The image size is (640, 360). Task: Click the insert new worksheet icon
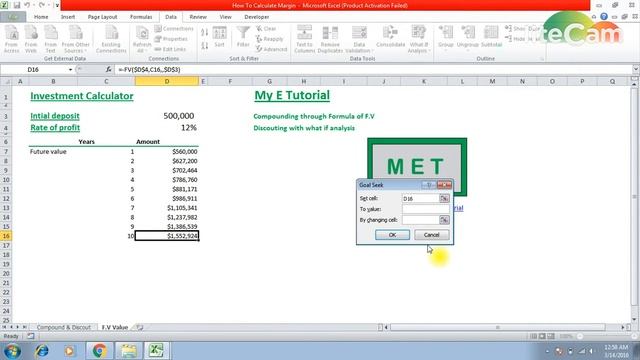(140, 327)
